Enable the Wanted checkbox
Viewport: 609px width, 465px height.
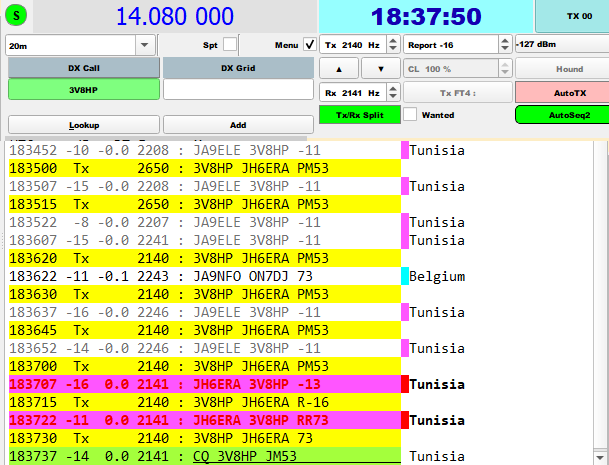click(x=410, y=115)
